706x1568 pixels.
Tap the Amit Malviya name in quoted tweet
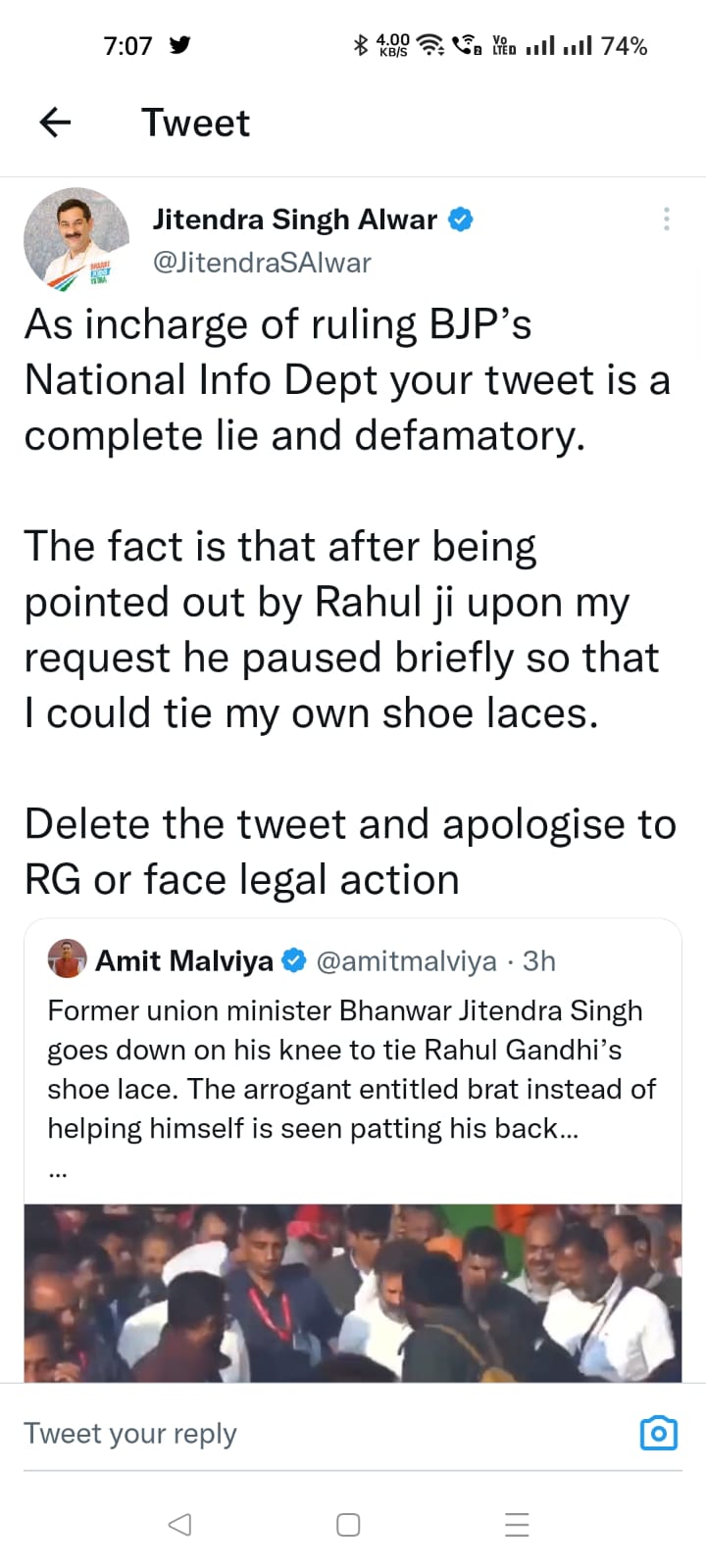click(184, 961)
